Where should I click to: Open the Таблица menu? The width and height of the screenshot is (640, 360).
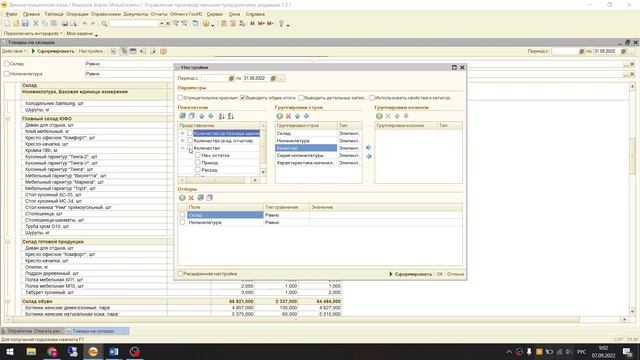(x=54, y=14)
